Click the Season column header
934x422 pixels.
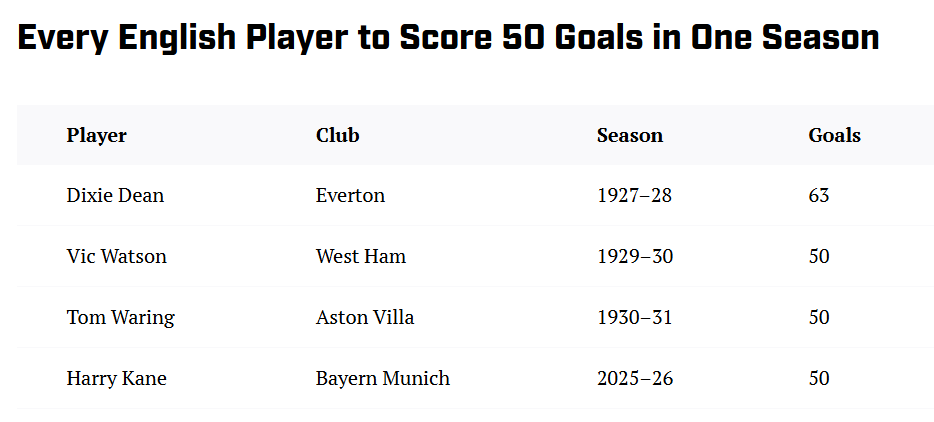coord(630,135)
